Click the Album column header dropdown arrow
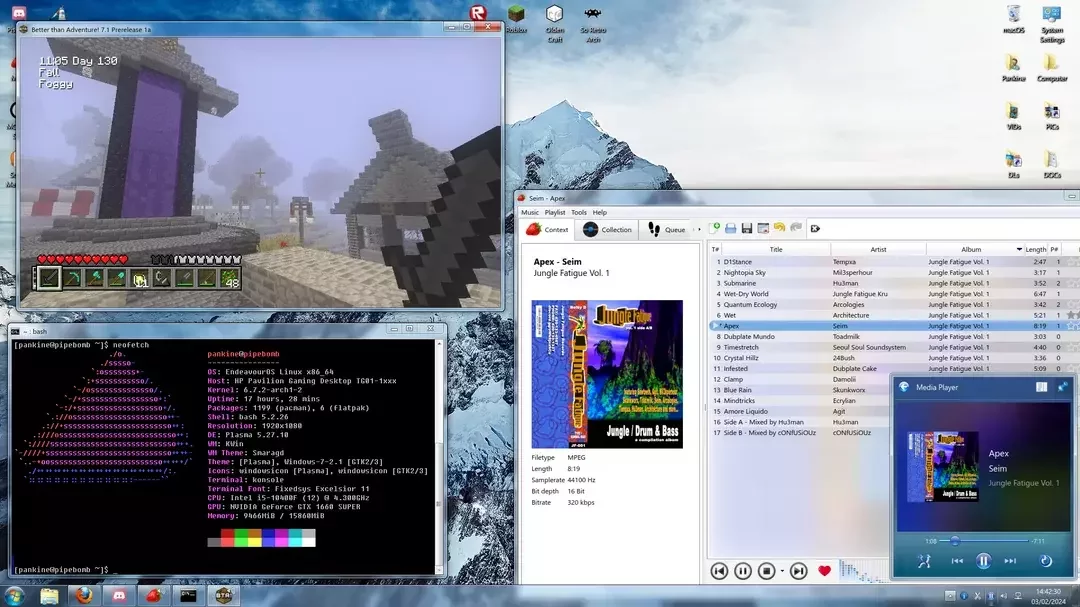 point(1019,249)
